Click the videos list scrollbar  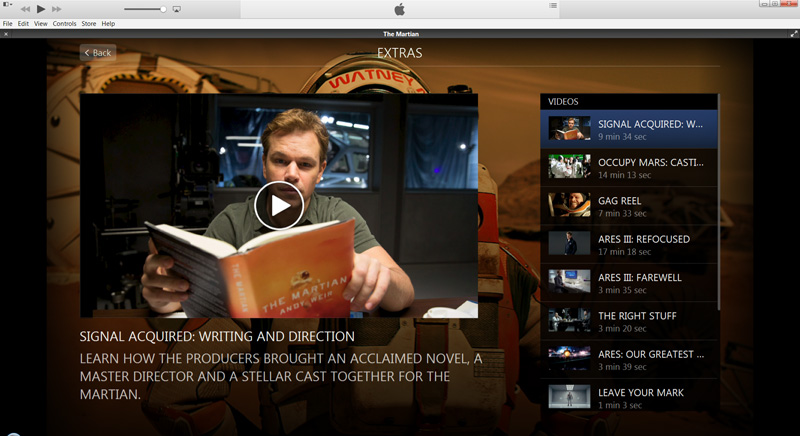(718, 201)
